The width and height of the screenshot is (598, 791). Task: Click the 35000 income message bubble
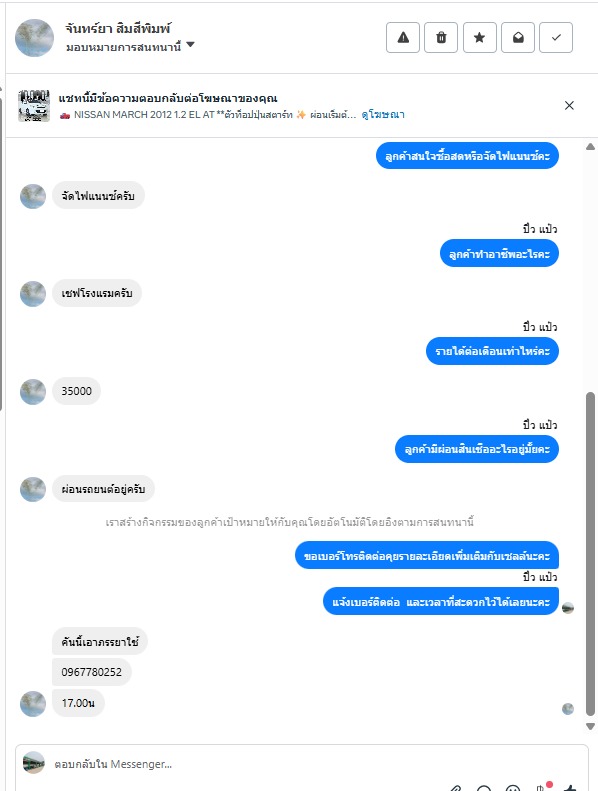(x=76, y=391)
